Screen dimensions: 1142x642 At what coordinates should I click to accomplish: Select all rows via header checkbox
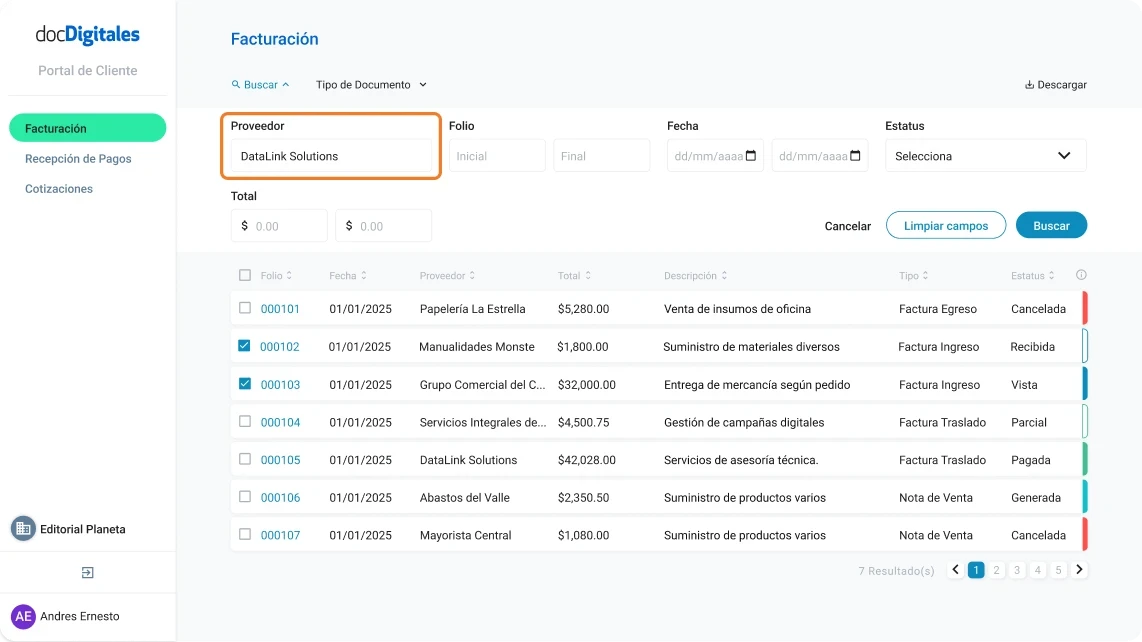click(245, 275)
